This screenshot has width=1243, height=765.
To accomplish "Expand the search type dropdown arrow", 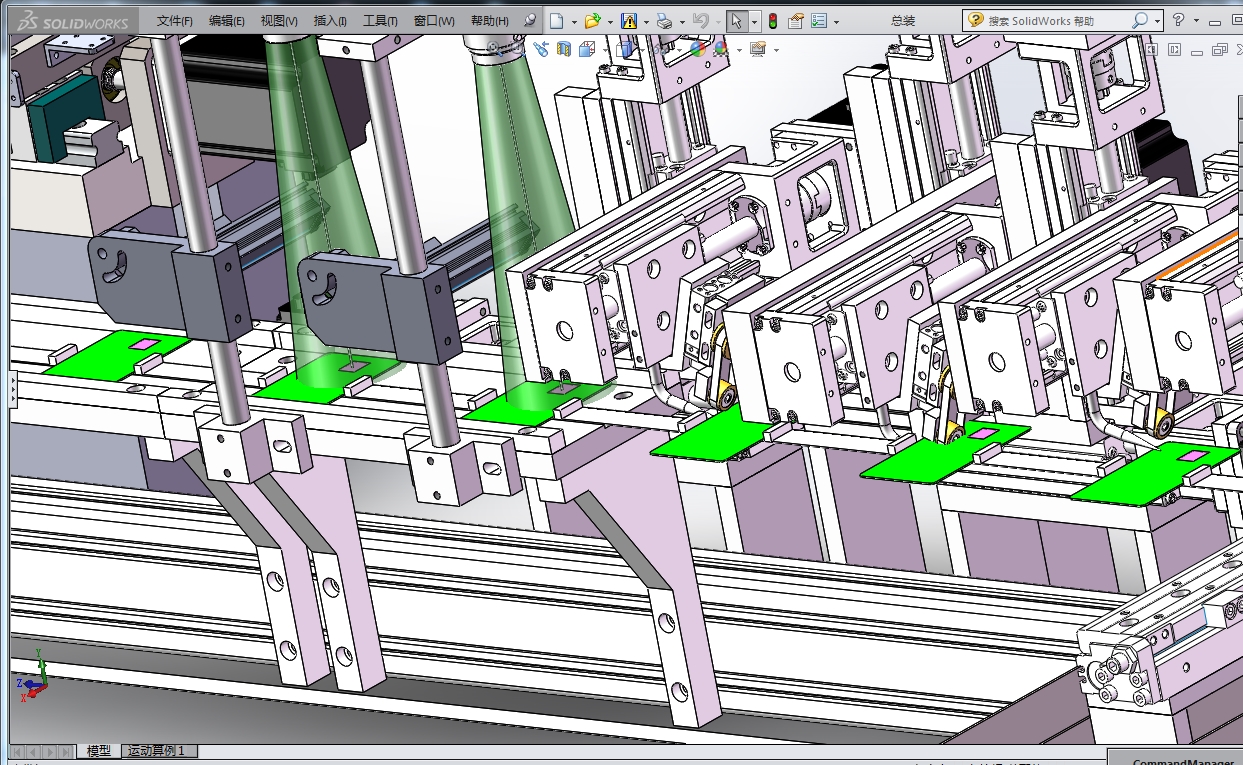I will click(1157, 21).
